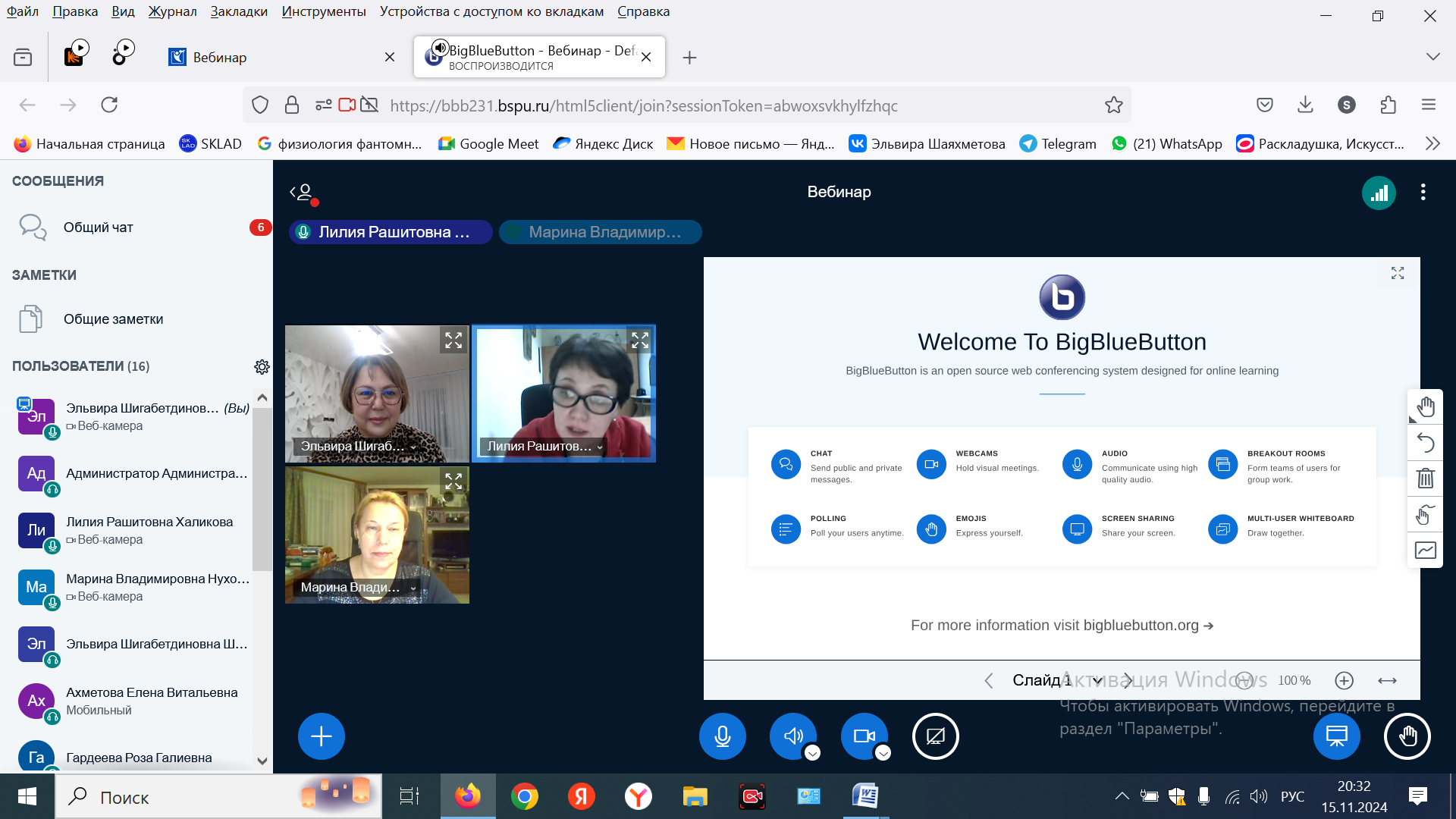
Task: Toggle the webcam sharing button
Action: pos(863,736)
